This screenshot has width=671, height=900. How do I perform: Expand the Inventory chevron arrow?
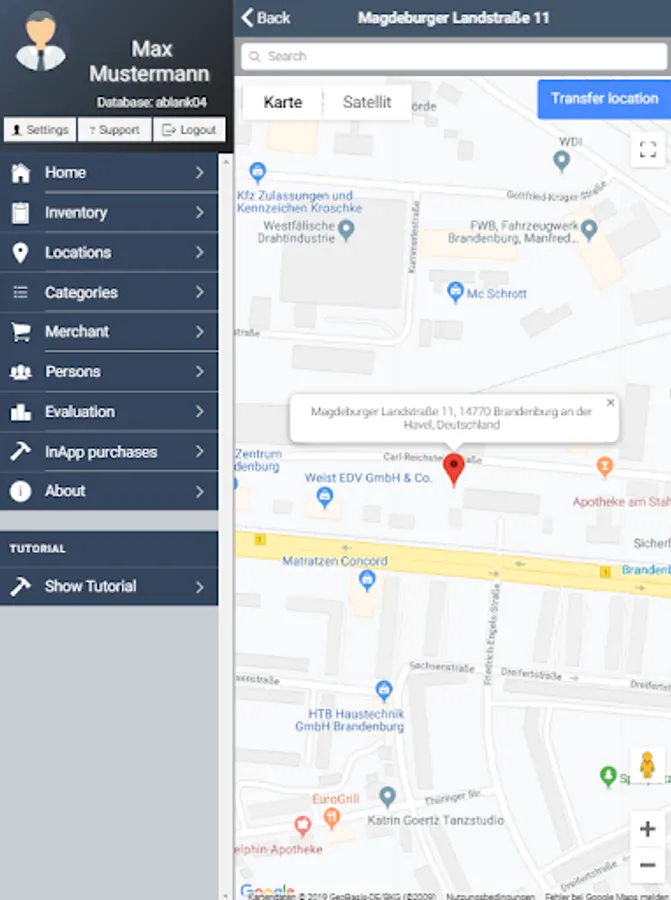200,212
